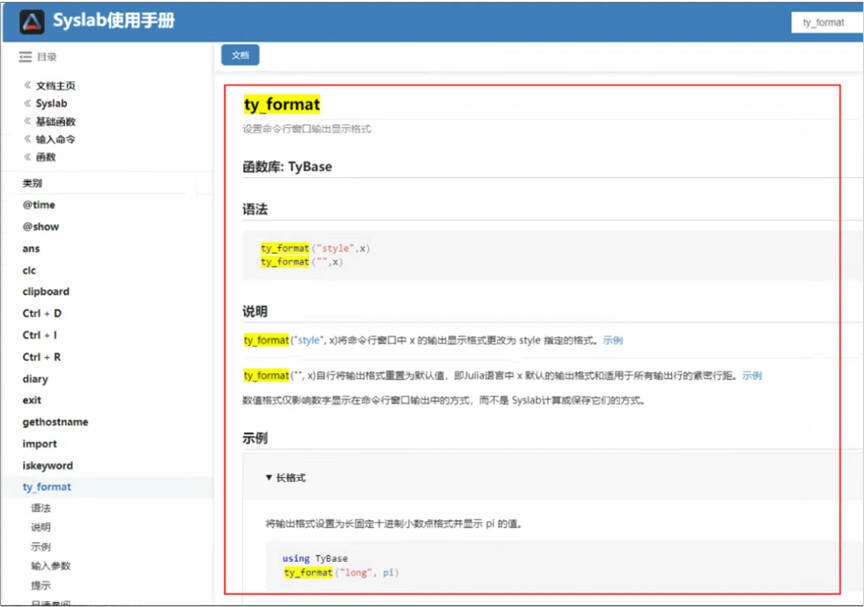The height and width of the screenshot is (607, 864).
Task: Select diary in the sidebar
Action: click(x=35, y=379)
